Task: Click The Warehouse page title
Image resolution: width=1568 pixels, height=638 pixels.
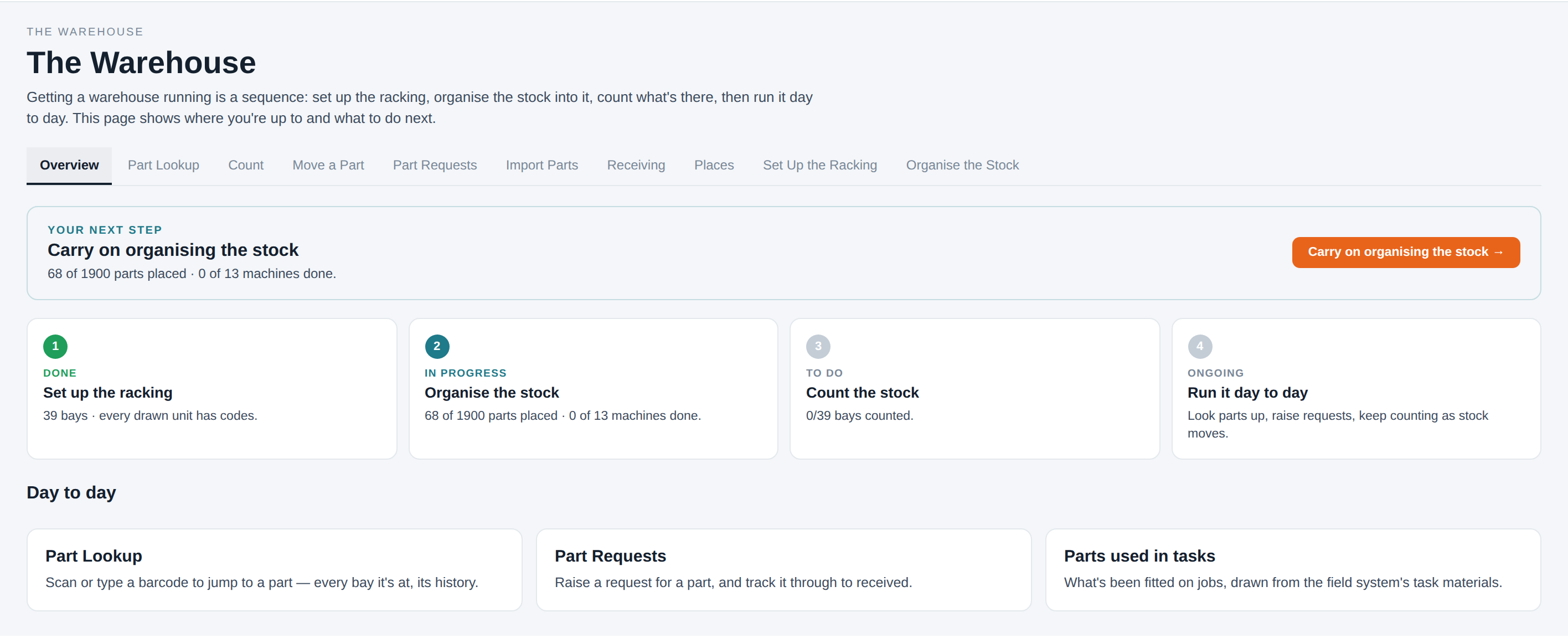Action: 141,63
